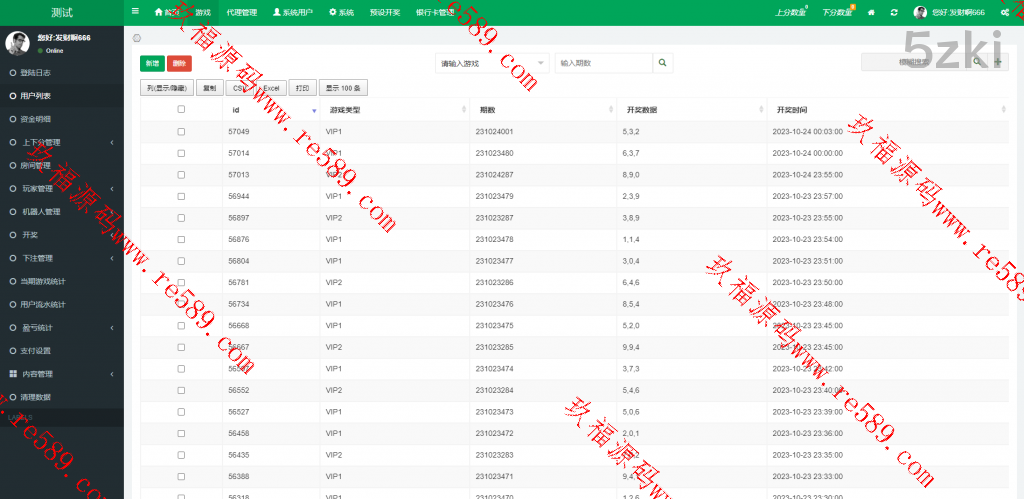The image size is (1024, 499).
Task: Click the green 新增 button
Action: coord(152,63)
